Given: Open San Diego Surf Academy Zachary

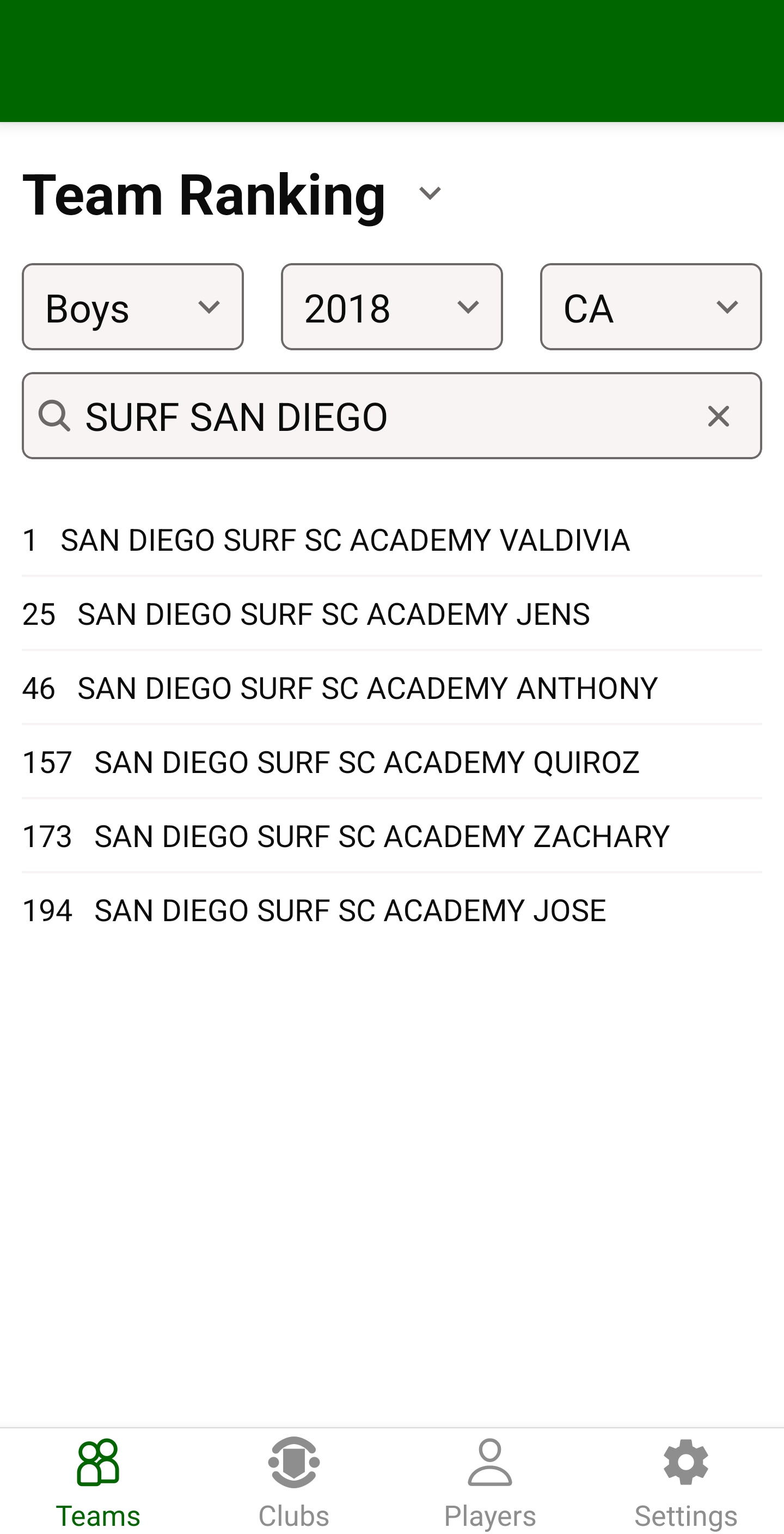Looking at the screenshot, I should [x=382, y=836].
